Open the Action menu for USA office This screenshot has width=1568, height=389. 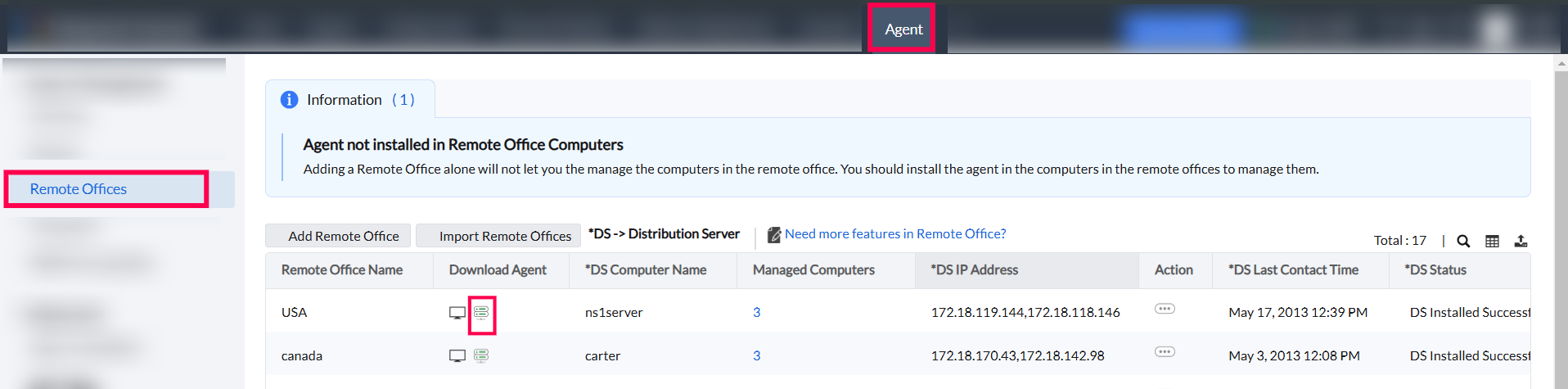coord(1165,309)
